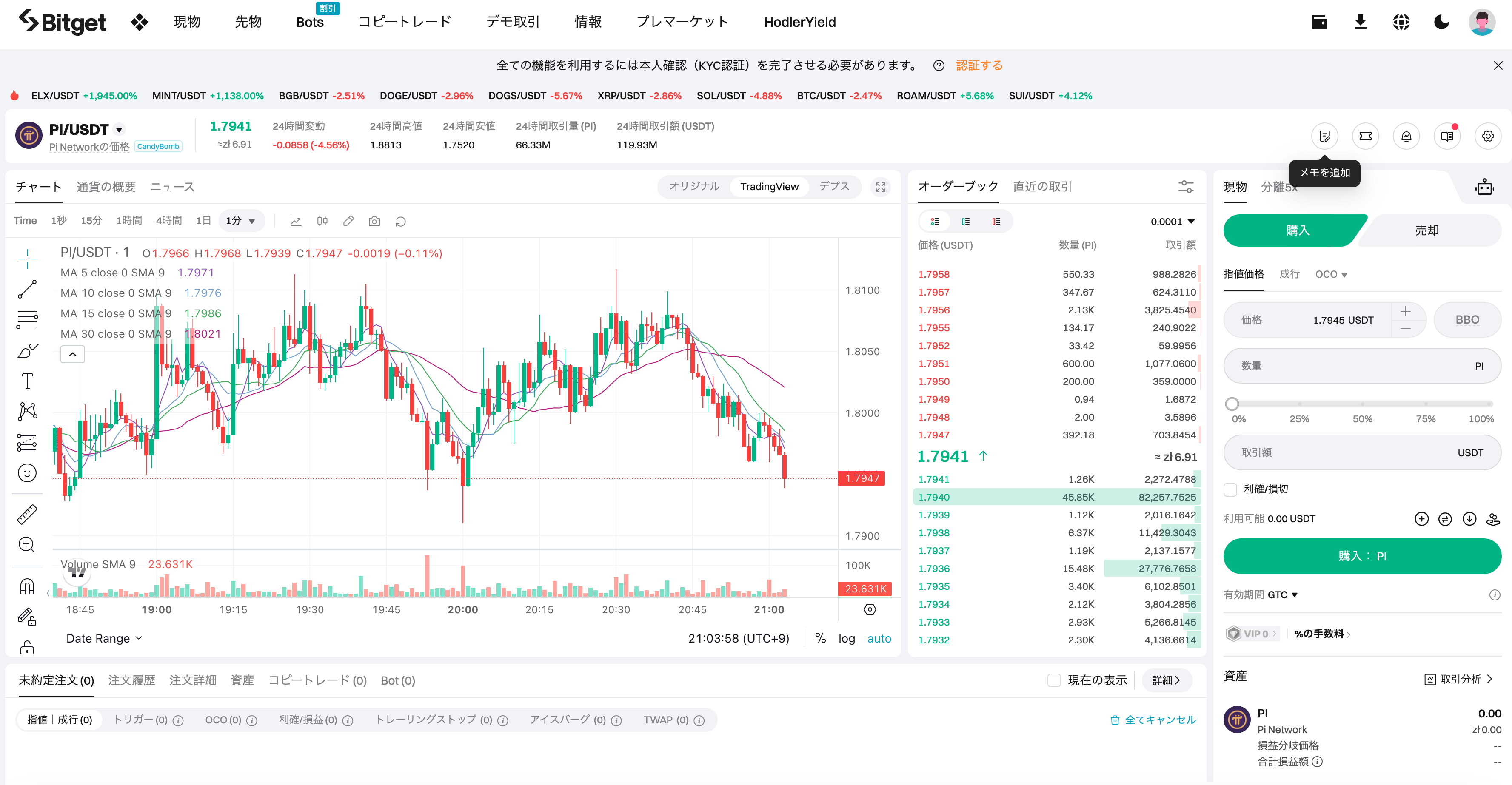Open the wallet icon in header
1512x785 pixels.
click(1319, 22)
